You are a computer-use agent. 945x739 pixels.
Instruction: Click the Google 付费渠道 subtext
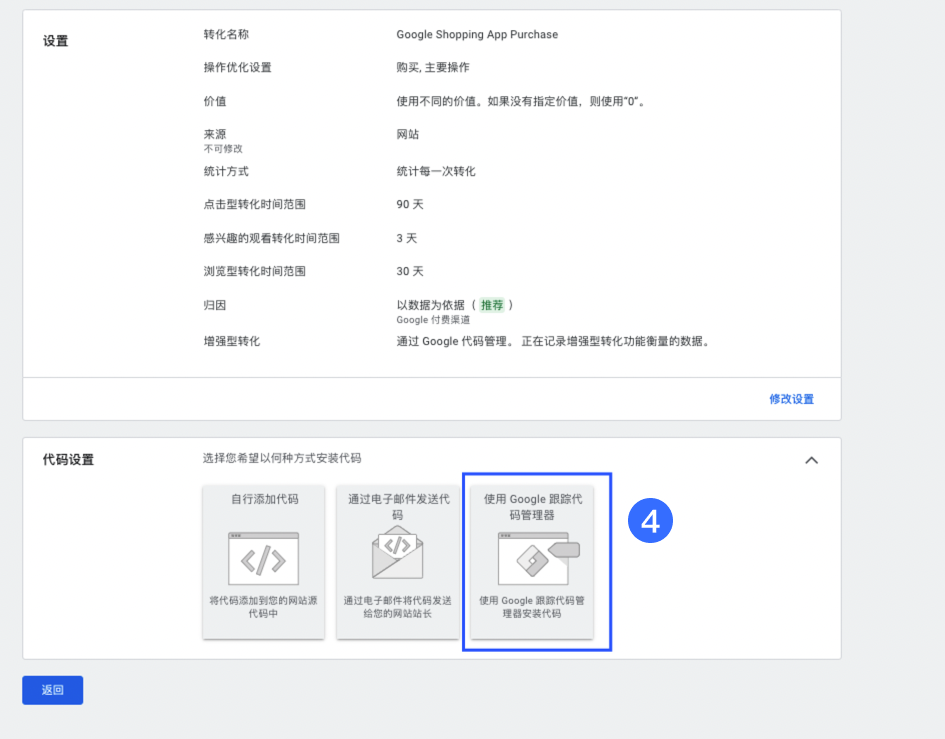[433, 320]
